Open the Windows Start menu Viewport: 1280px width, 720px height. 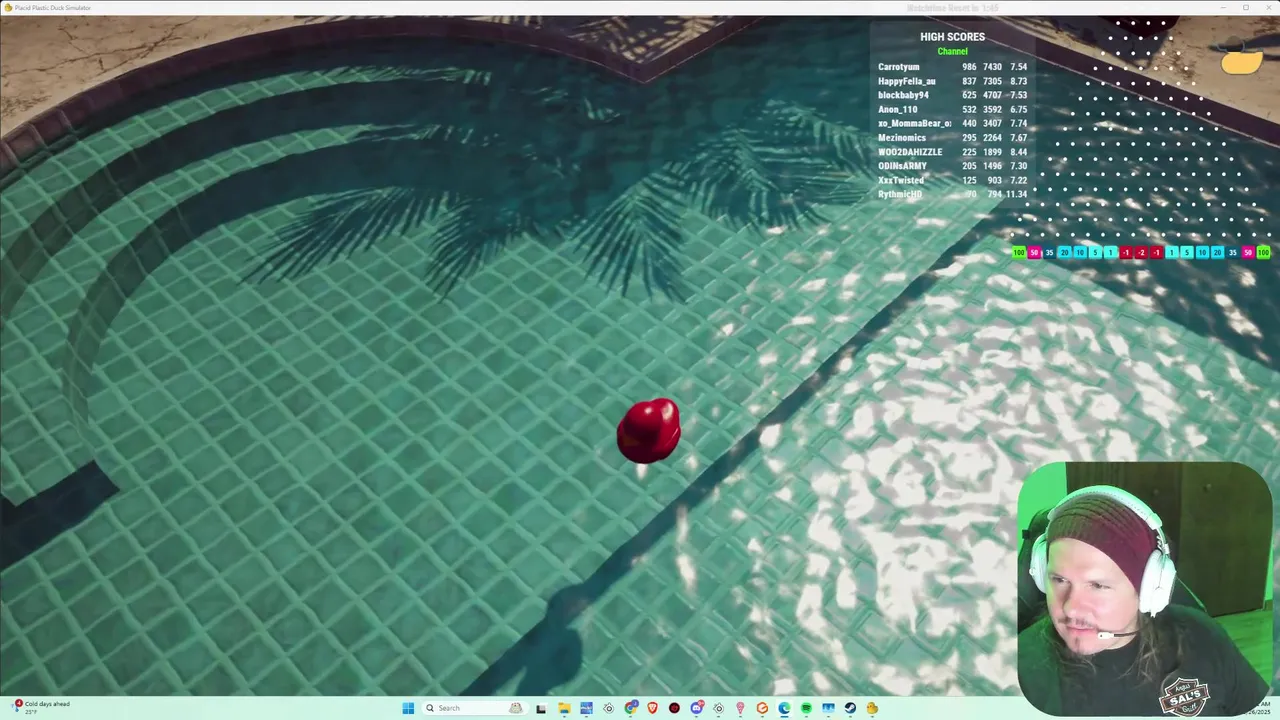click(x=408, y=708)
